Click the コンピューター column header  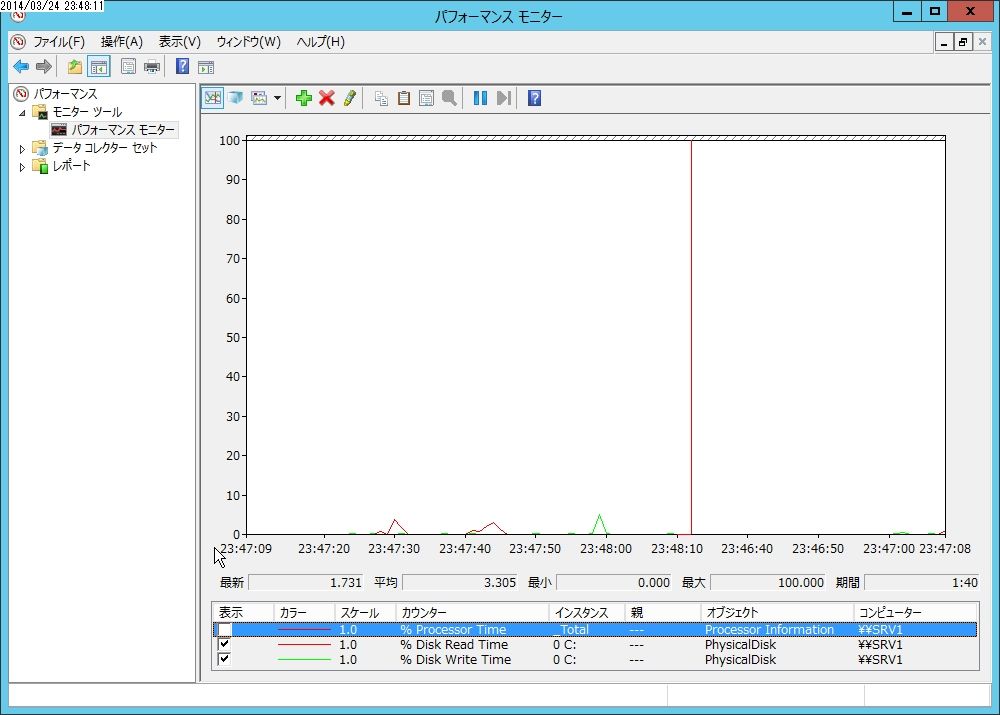(x=916, y=612)
